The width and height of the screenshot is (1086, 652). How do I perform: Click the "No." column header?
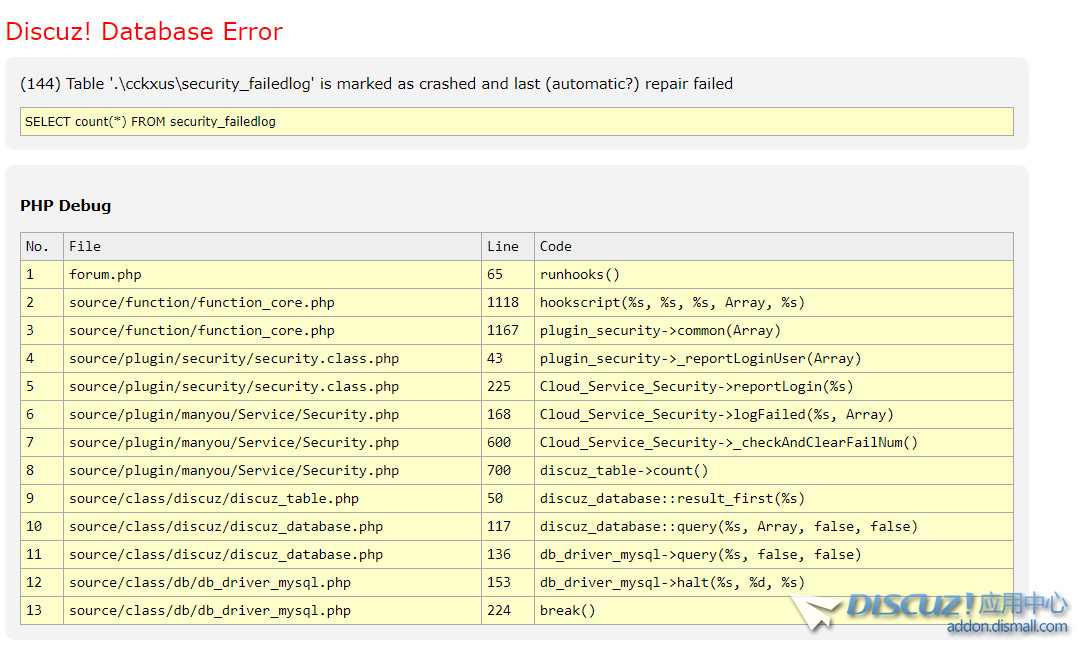pos(37,246)
